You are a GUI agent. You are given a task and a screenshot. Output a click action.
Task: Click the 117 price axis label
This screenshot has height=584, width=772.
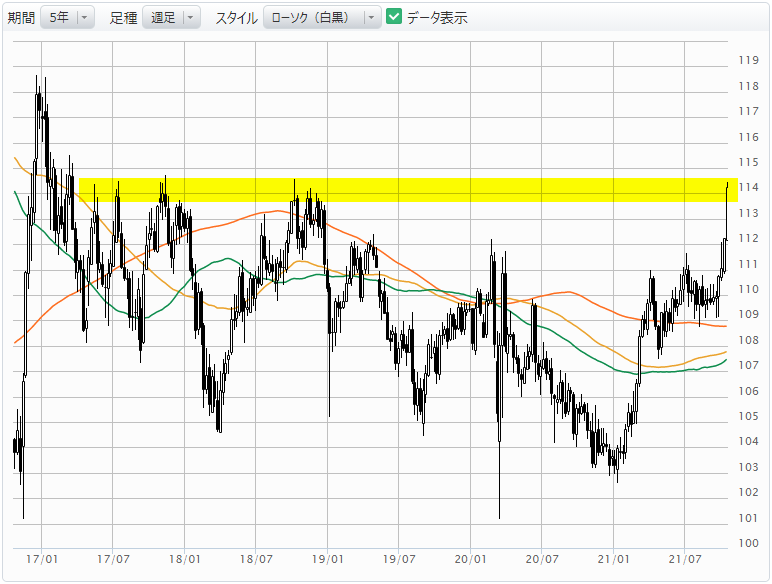pos(748,111)
